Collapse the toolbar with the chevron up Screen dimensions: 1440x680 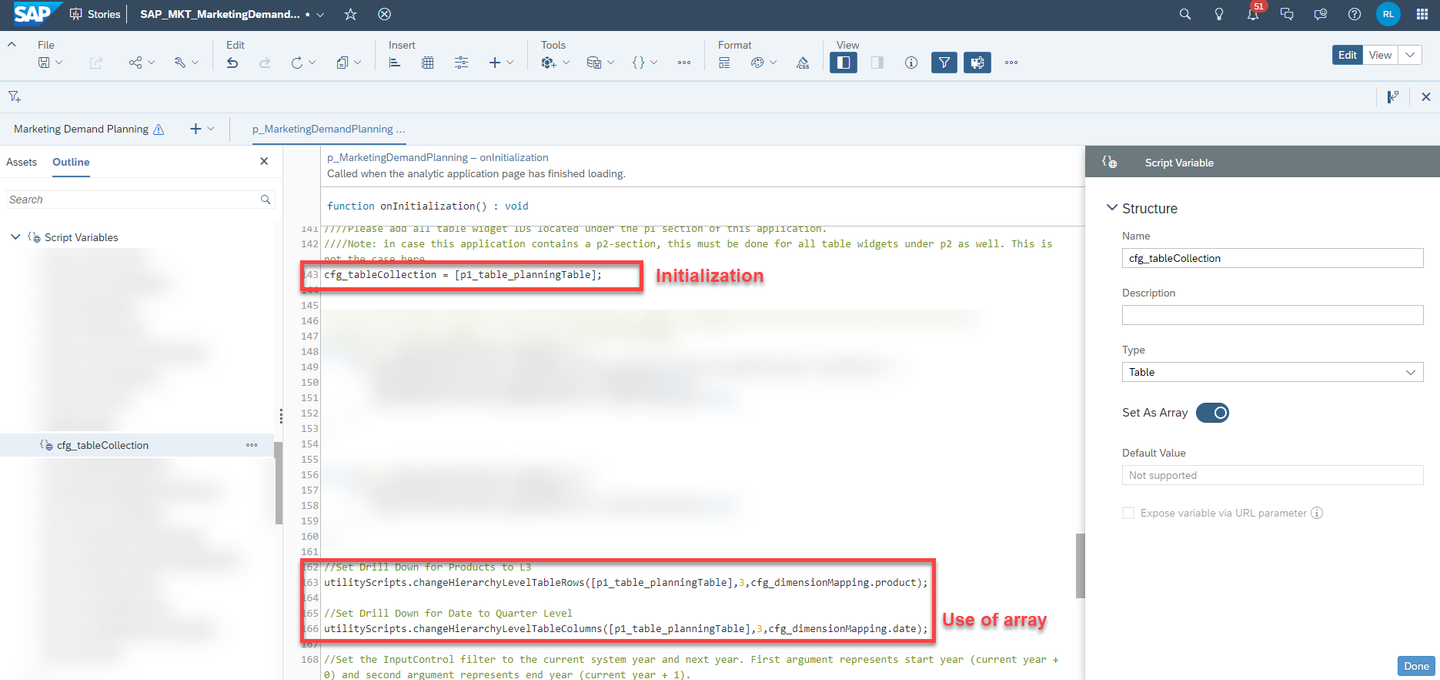(12, 45)
